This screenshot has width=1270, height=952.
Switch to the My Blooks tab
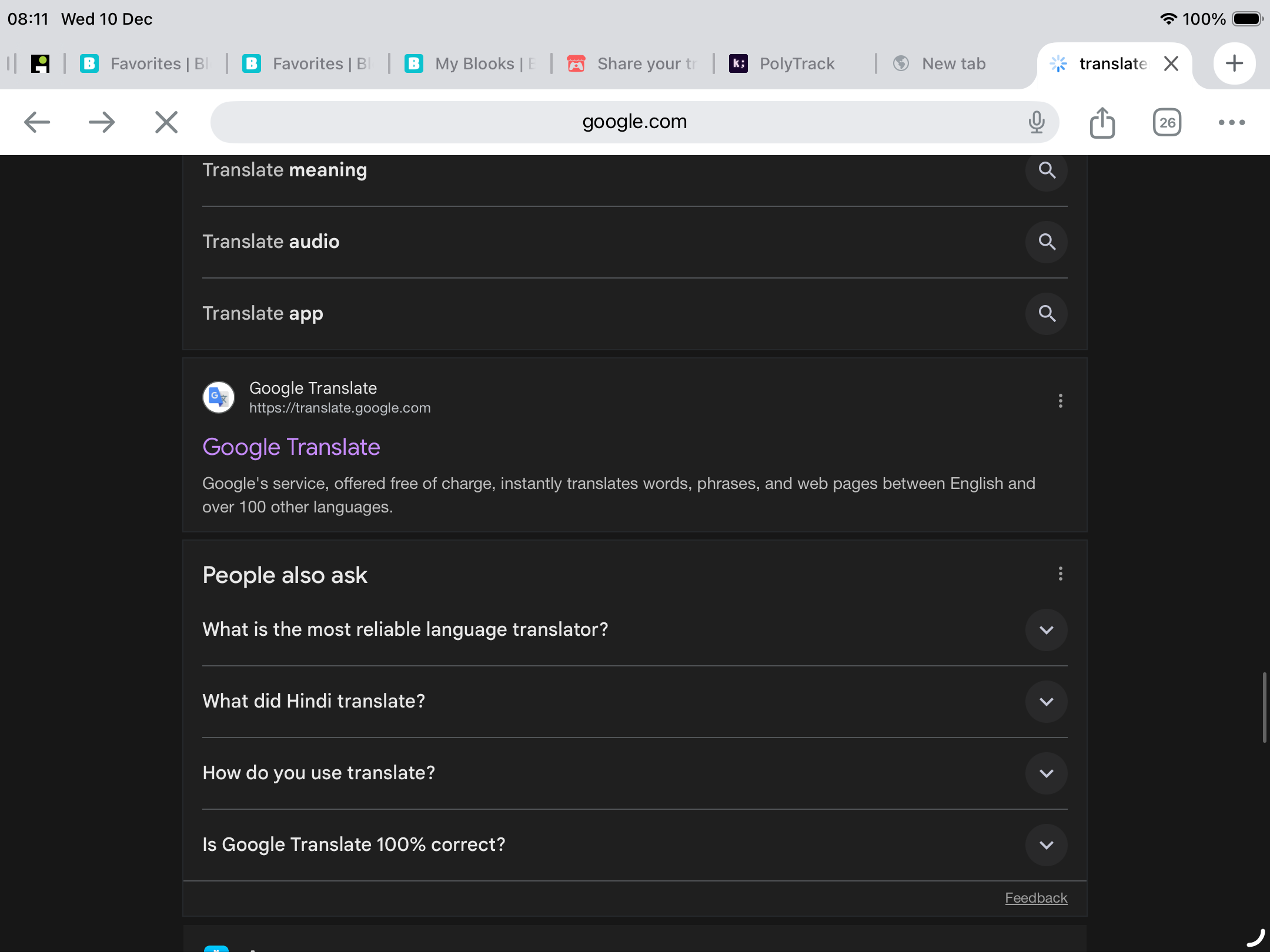(470, 63)
